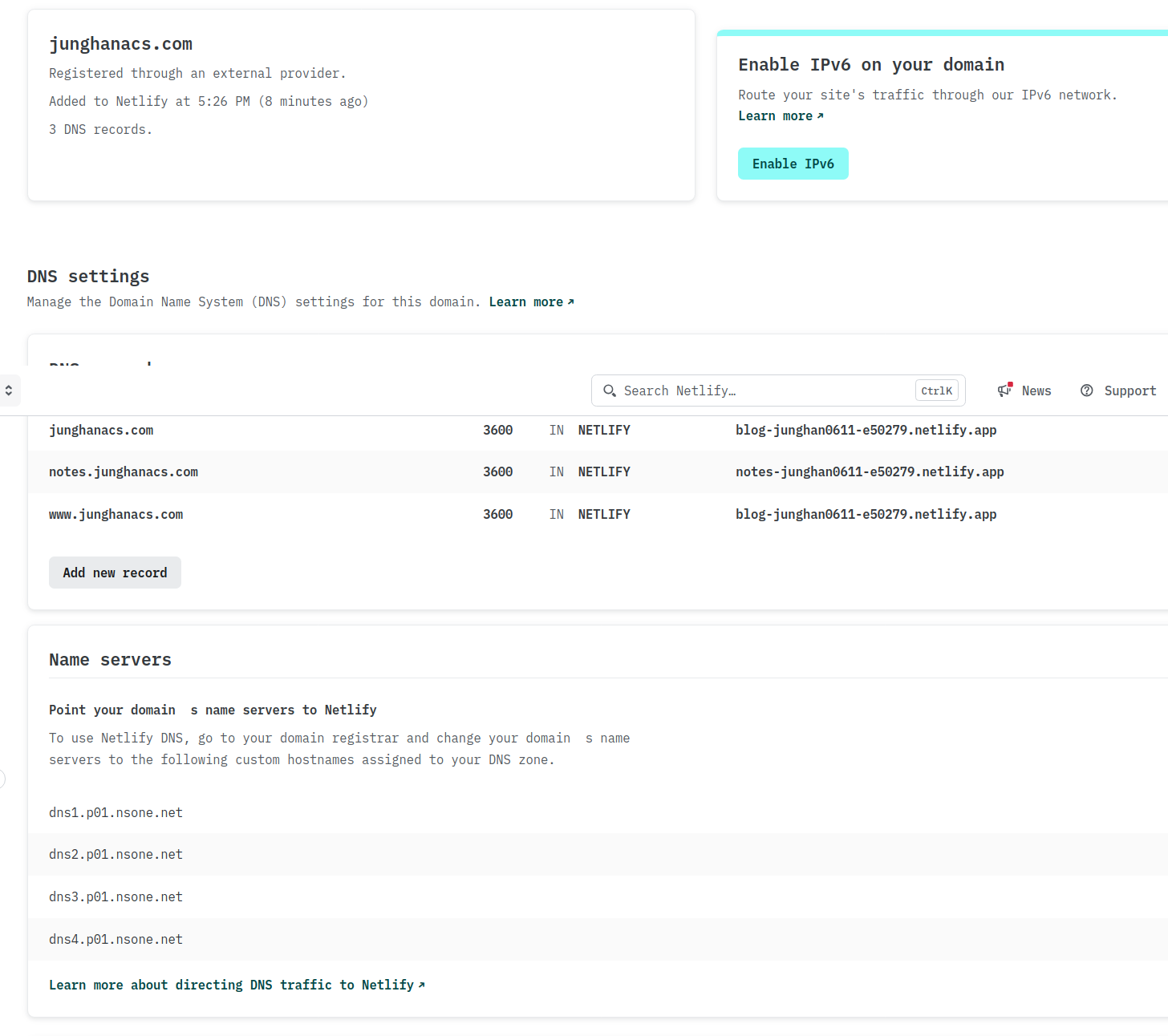The height and width of the screenshot is (1036, 1168).
Task: Click notes-junghan0611-e50279.netlify.app value
Action: click(x=870, y=471)
